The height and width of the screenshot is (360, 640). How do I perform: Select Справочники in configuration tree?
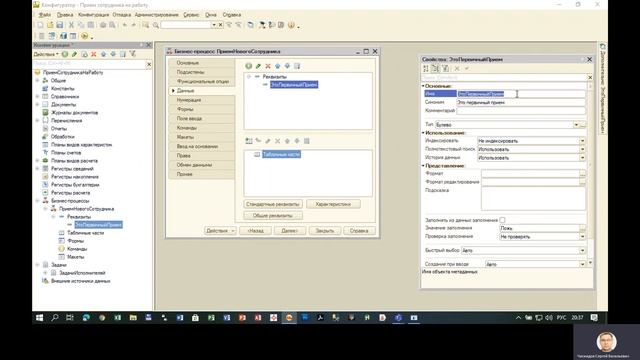[x=64, y=97]
